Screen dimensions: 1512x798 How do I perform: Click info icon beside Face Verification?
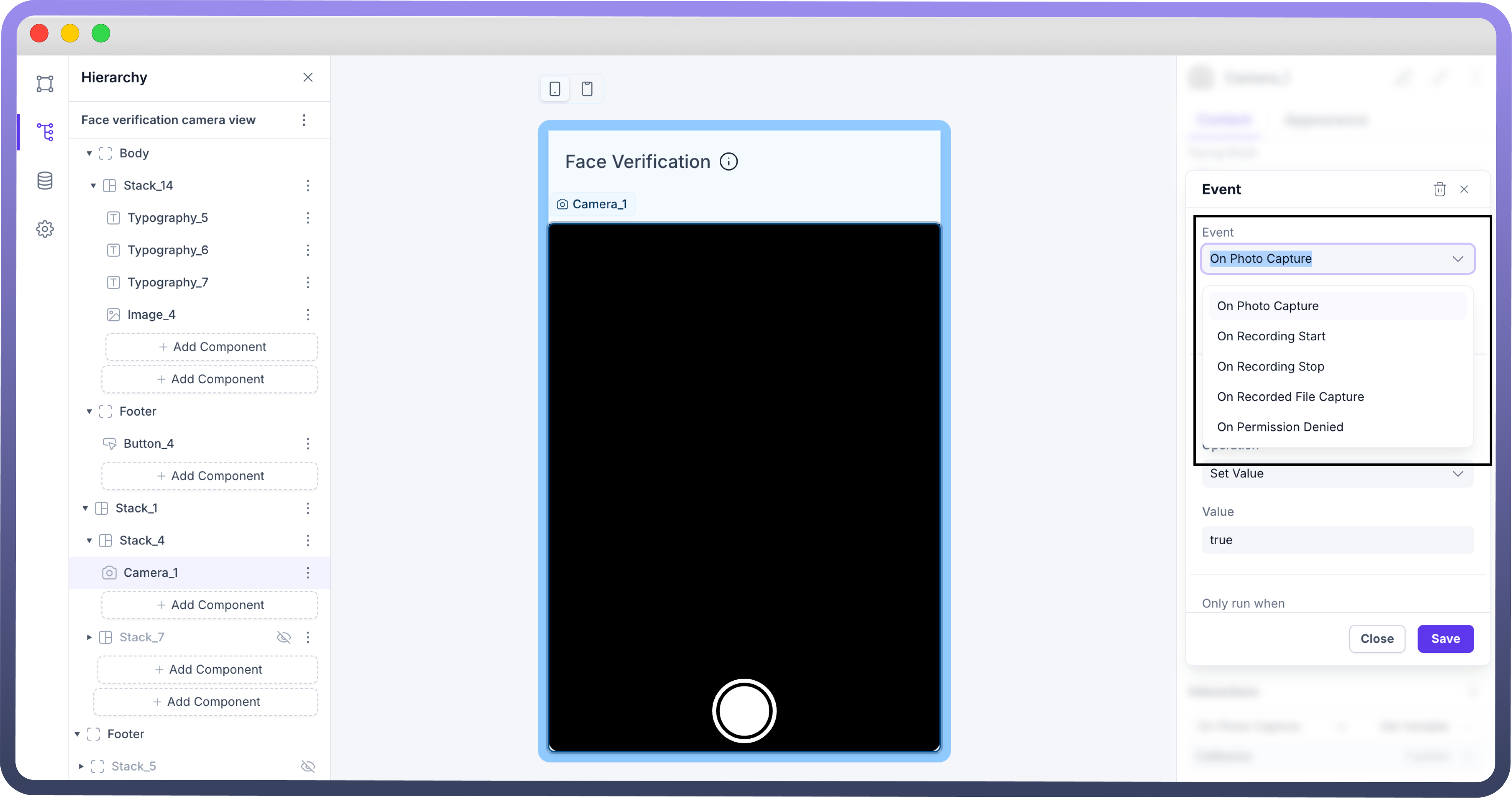coord(728,161)
